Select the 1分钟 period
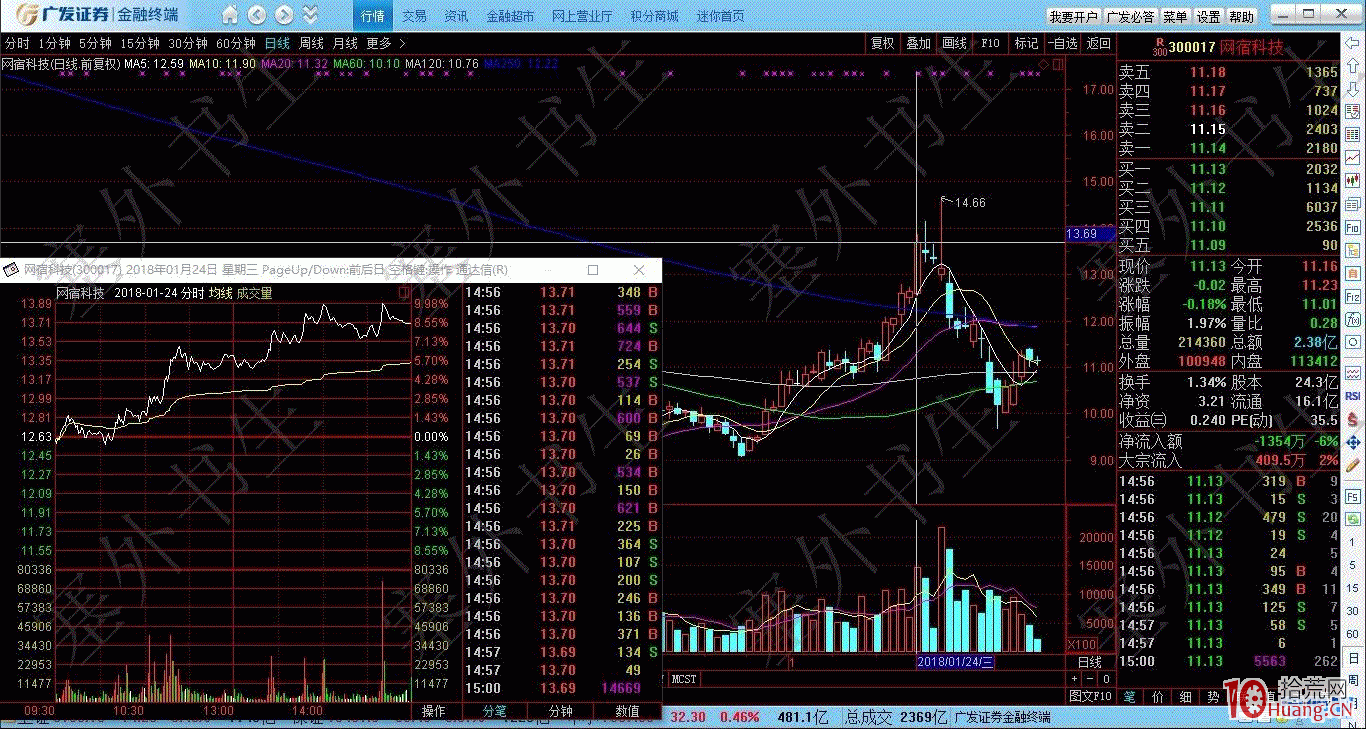The width and height of the screenshot is (1366, 729). coord(54,43)
